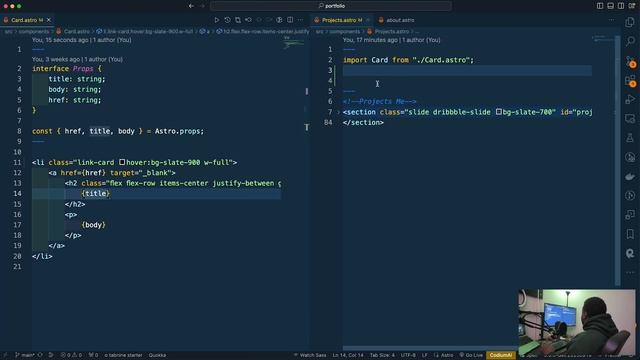
Task: Go back with the navigation arrow
Action: [x=191, y=6]
